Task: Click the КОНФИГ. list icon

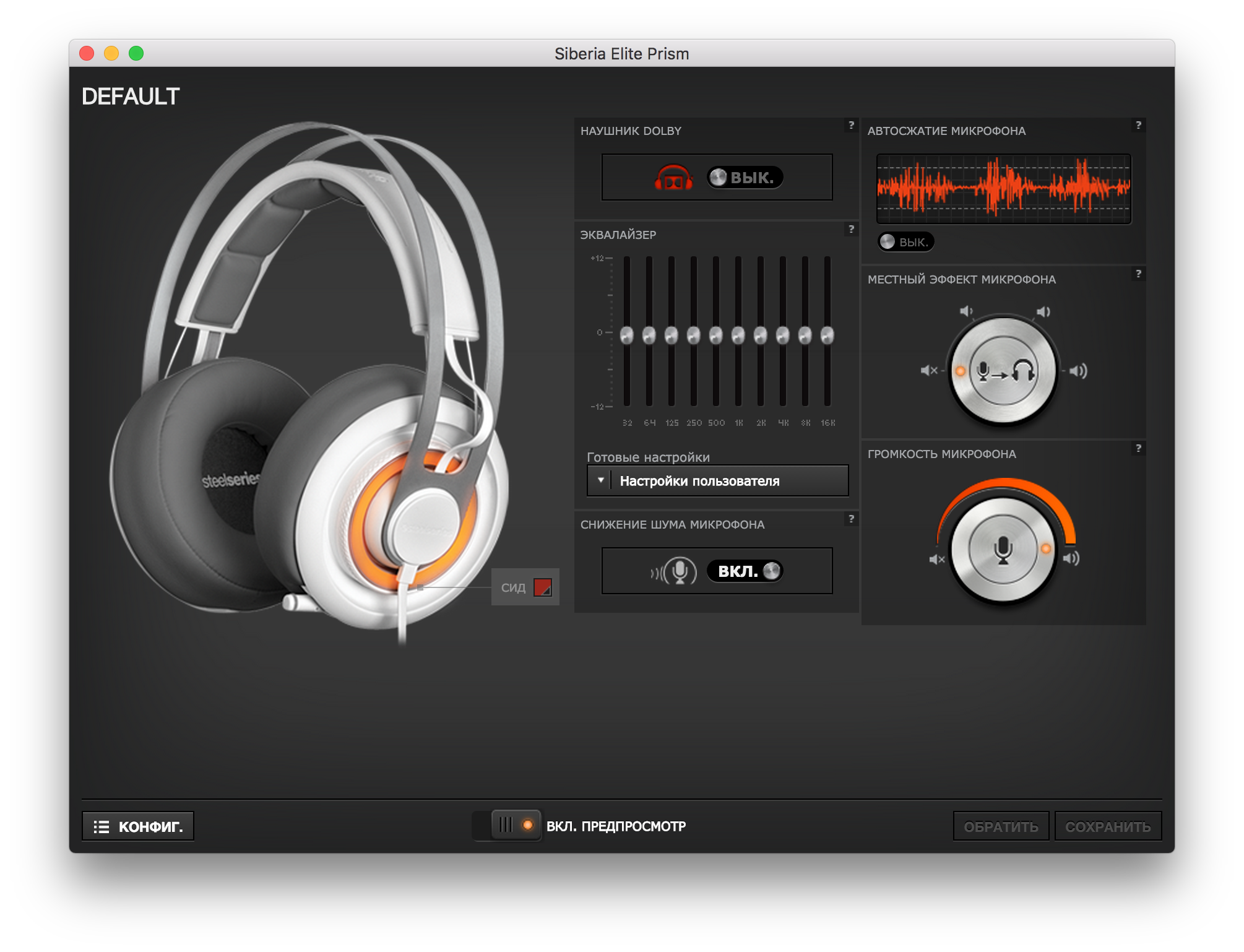Action: point(102,827)
